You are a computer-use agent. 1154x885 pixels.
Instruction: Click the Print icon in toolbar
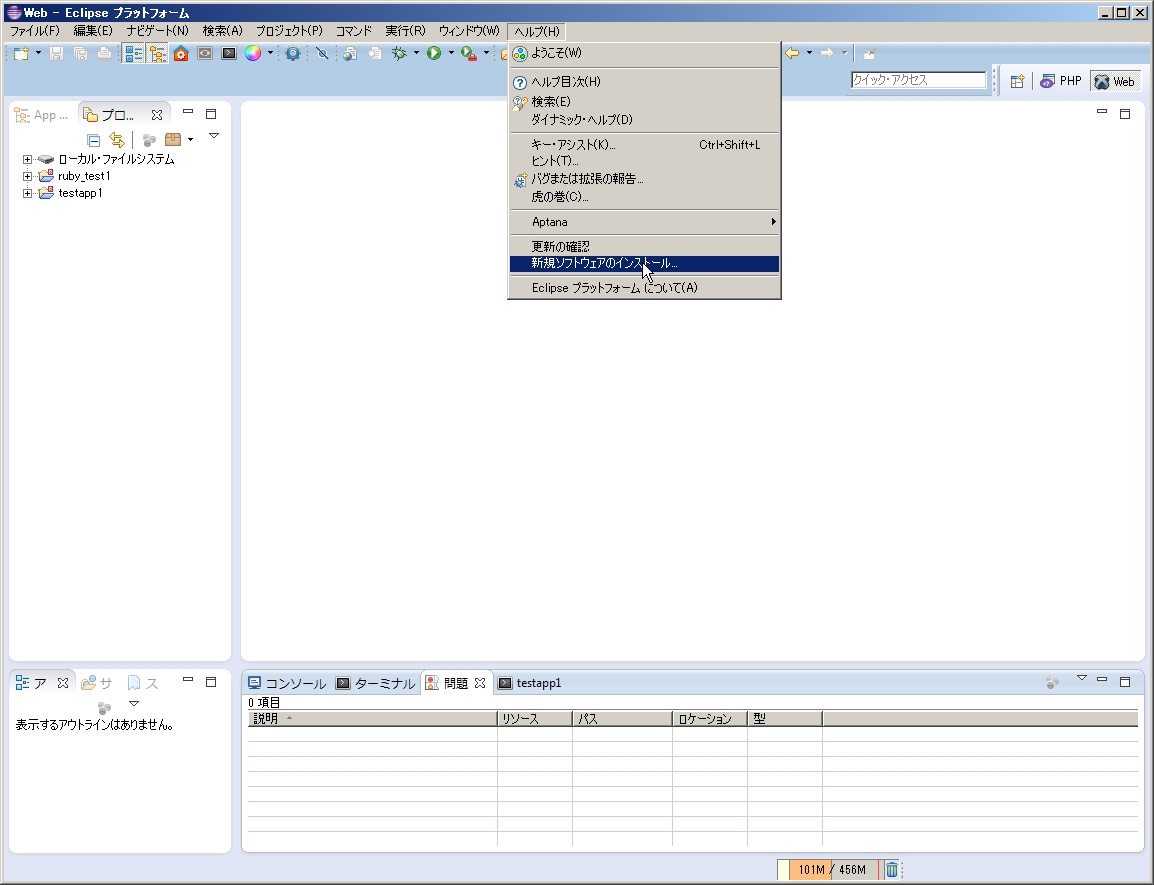[105, 53]
